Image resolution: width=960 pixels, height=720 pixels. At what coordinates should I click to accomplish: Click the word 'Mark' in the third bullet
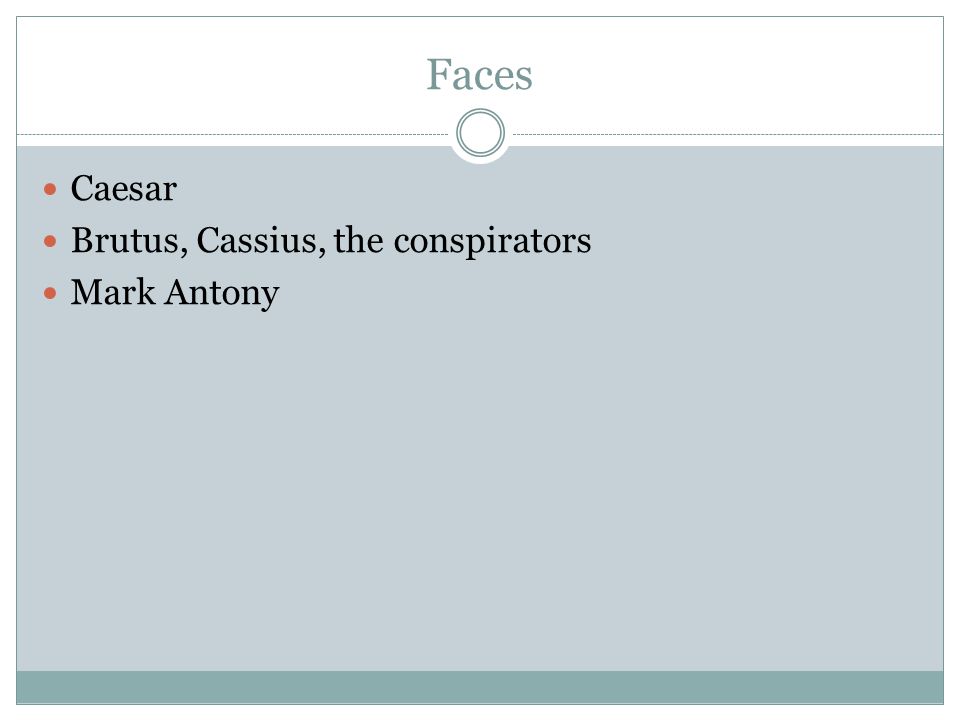click(x=113, y=292)
